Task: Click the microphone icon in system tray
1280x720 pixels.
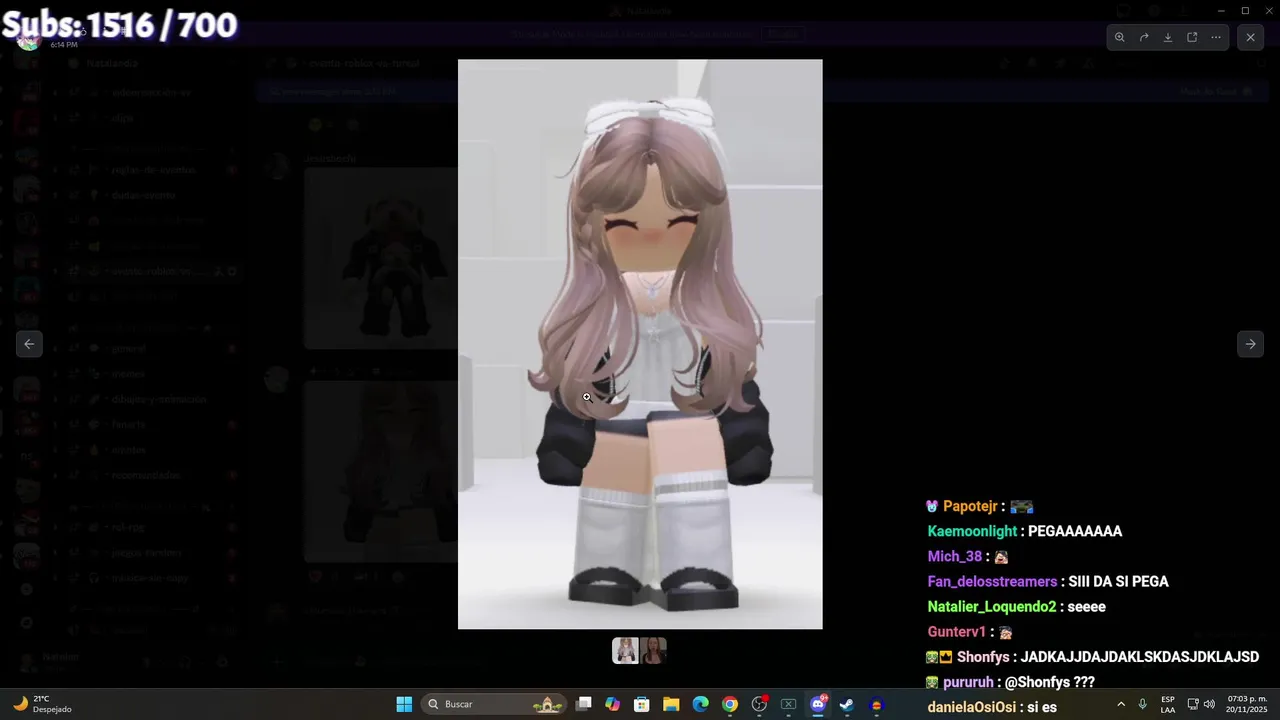Action: (x=1142, y=704)
